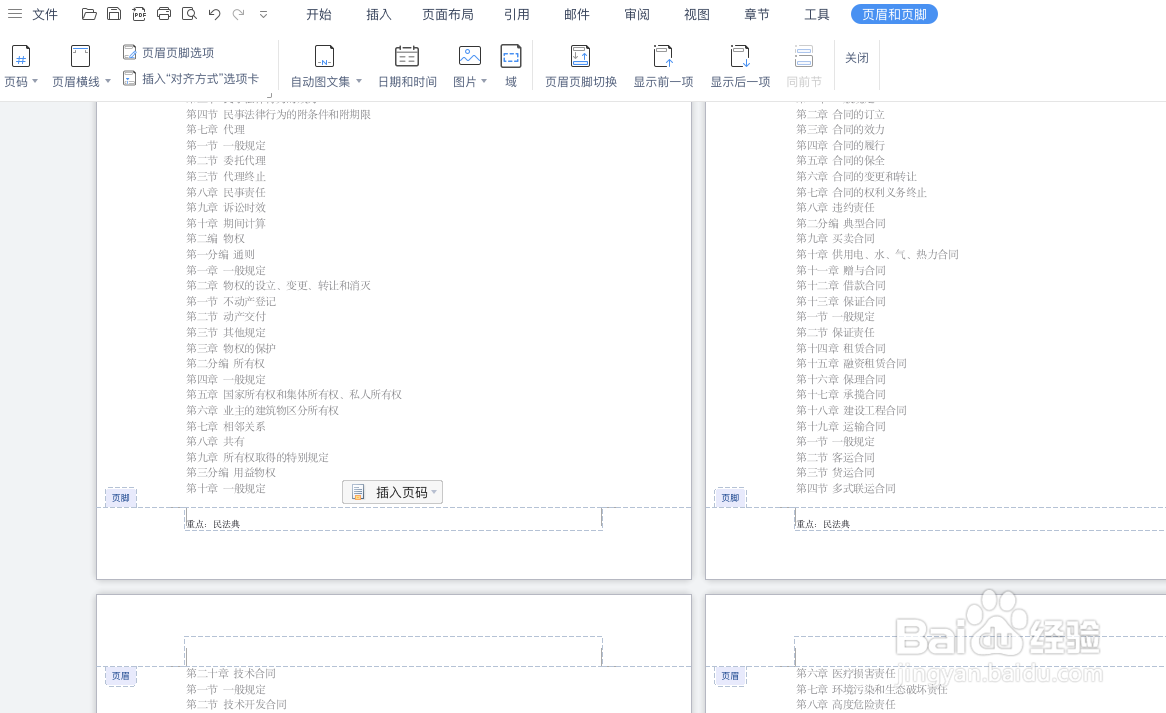Insert 日期和时间
Screen dimensions: 1166x713
click(x=407, y=66)
